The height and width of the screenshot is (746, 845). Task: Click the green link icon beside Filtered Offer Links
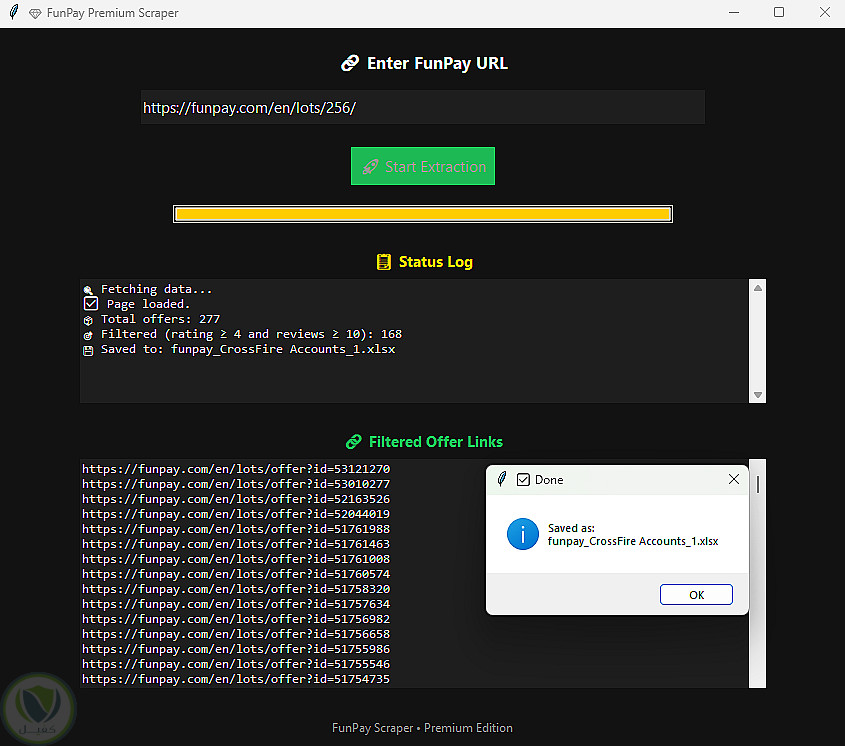click(x=354, y=442)
